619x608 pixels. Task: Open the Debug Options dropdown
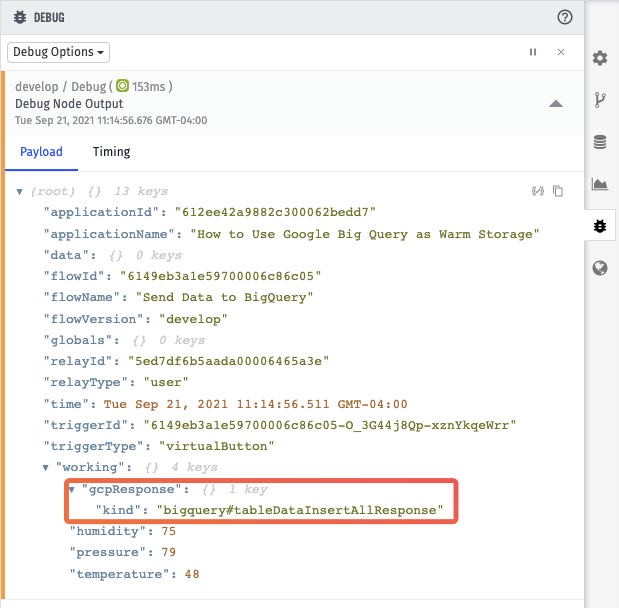point(58,52)
